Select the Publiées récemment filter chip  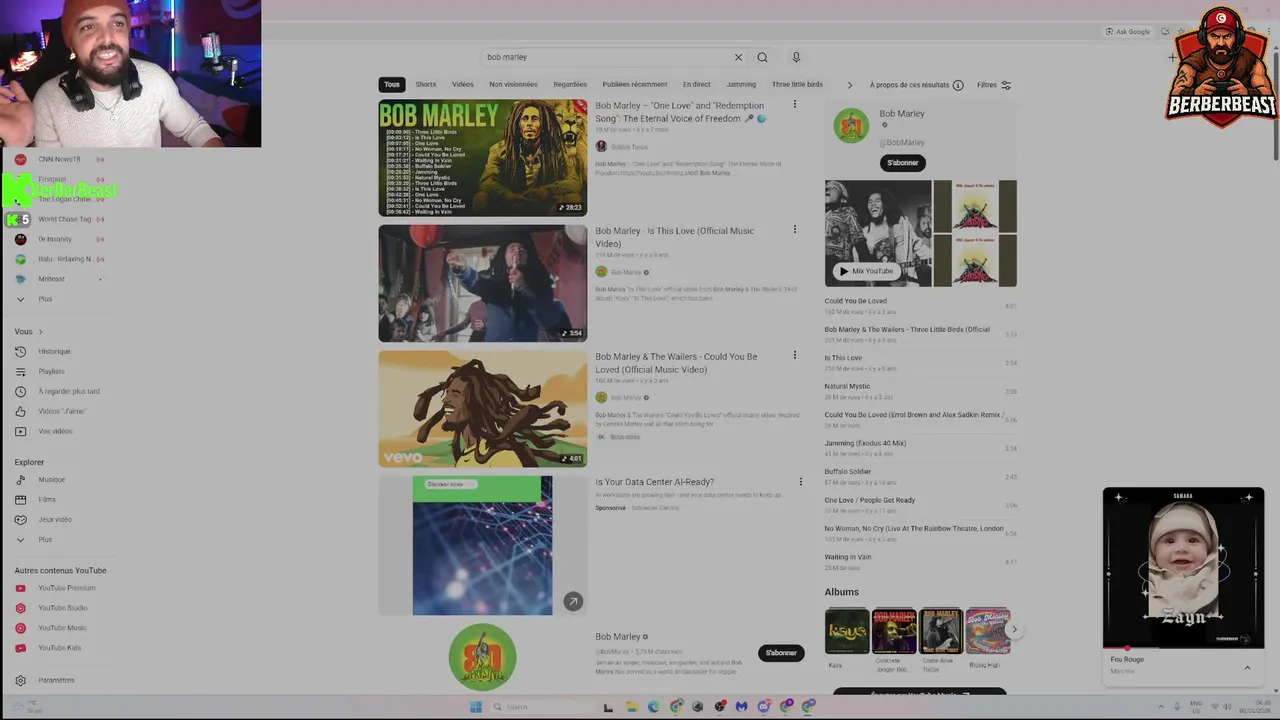click(635, 84)
